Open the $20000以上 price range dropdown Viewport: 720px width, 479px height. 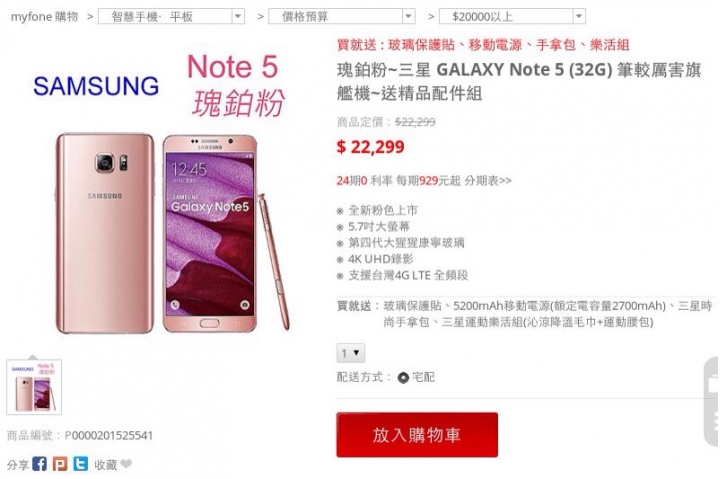512,17
